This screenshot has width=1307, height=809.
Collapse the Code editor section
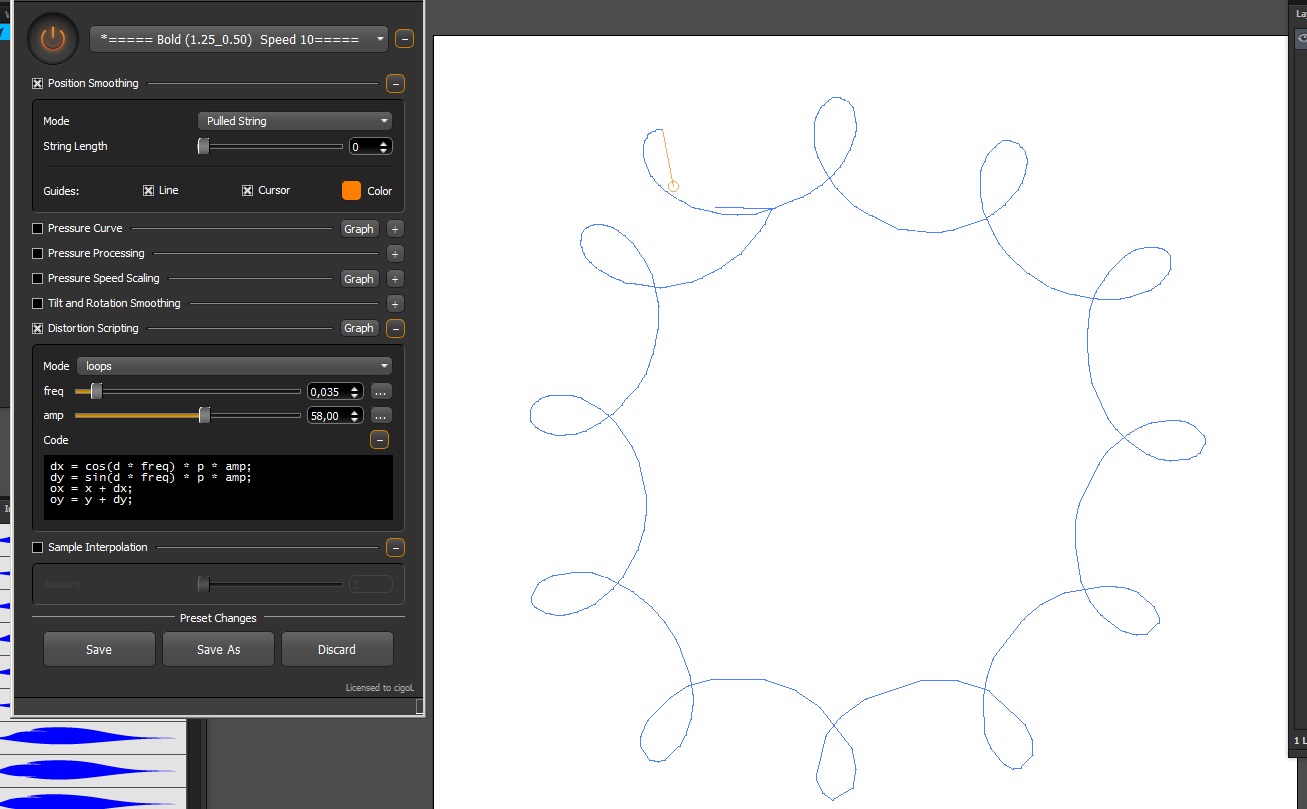click(380, 440)
